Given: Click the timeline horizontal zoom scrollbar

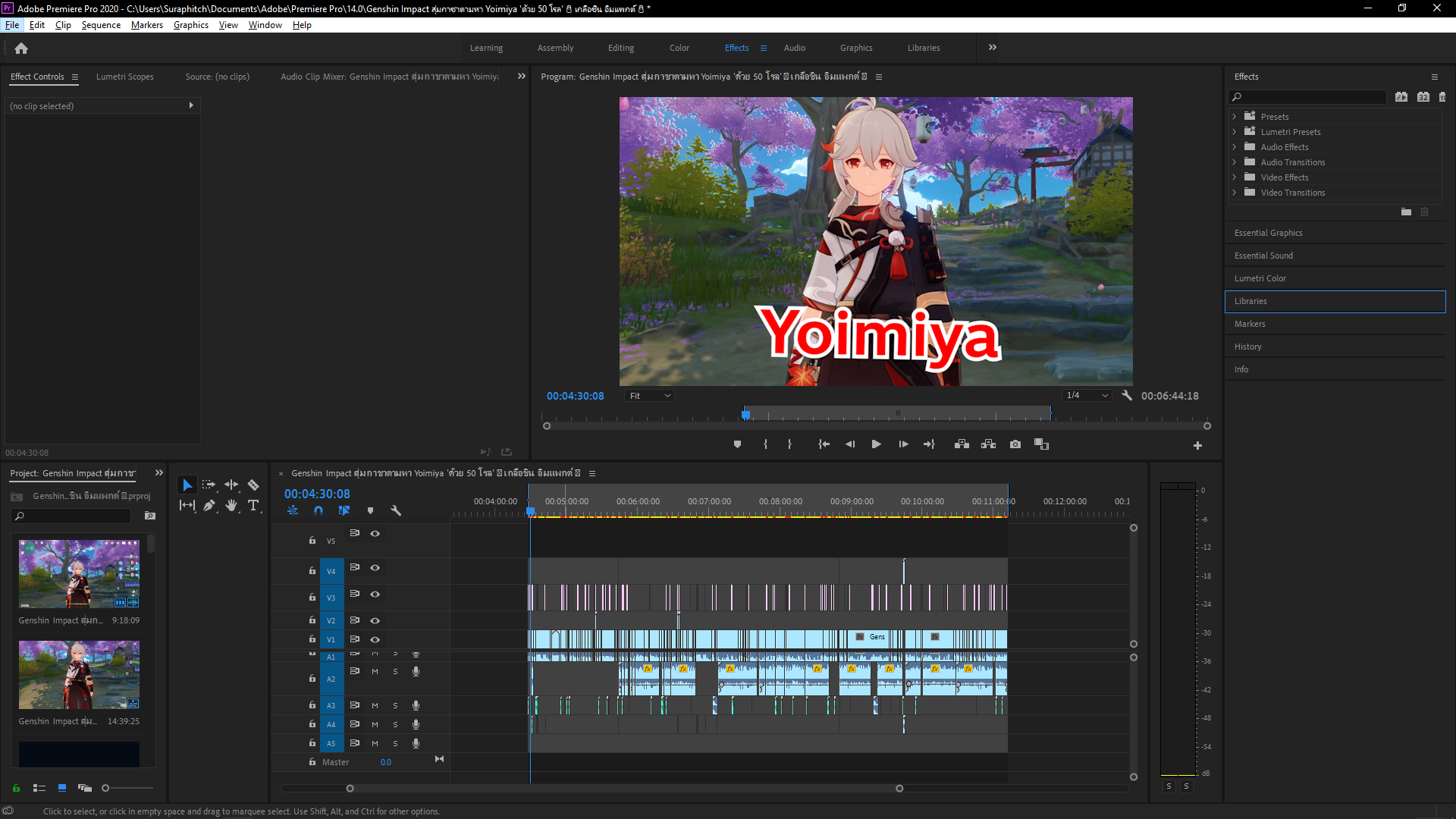Looking at the screenshot, I should 625,789.
